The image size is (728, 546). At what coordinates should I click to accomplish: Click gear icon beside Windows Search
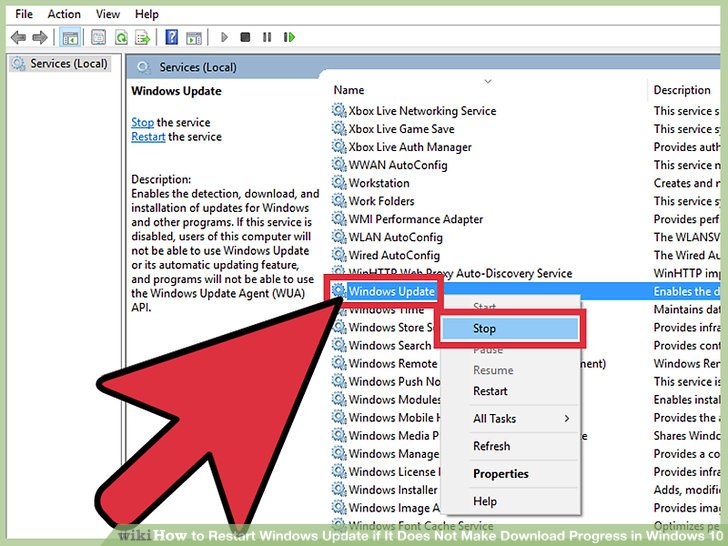(339, 345)
